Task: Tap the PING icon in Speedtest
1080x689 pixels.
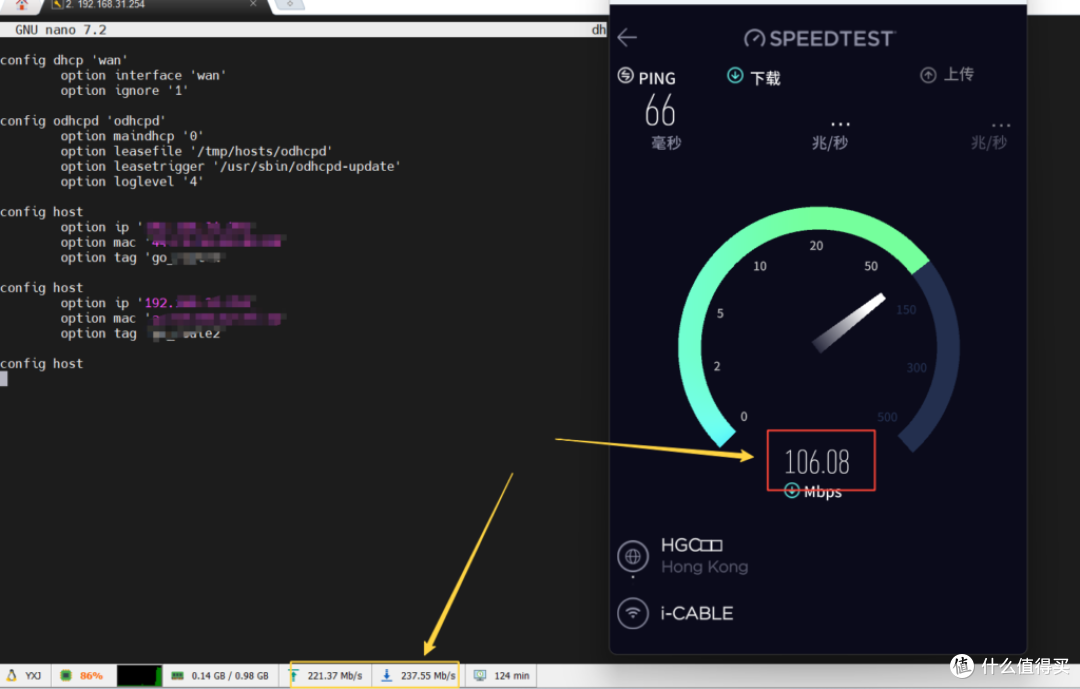Action: pos(625,75)
